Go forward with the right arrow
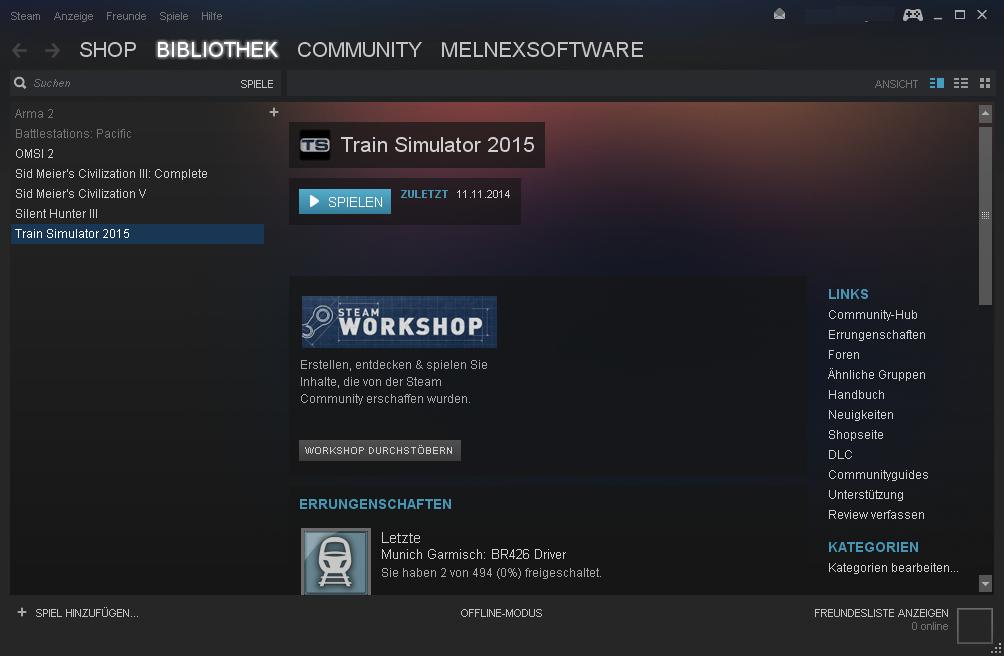Viewport: 1004px width, 656px height. click(x=53, y=50)
